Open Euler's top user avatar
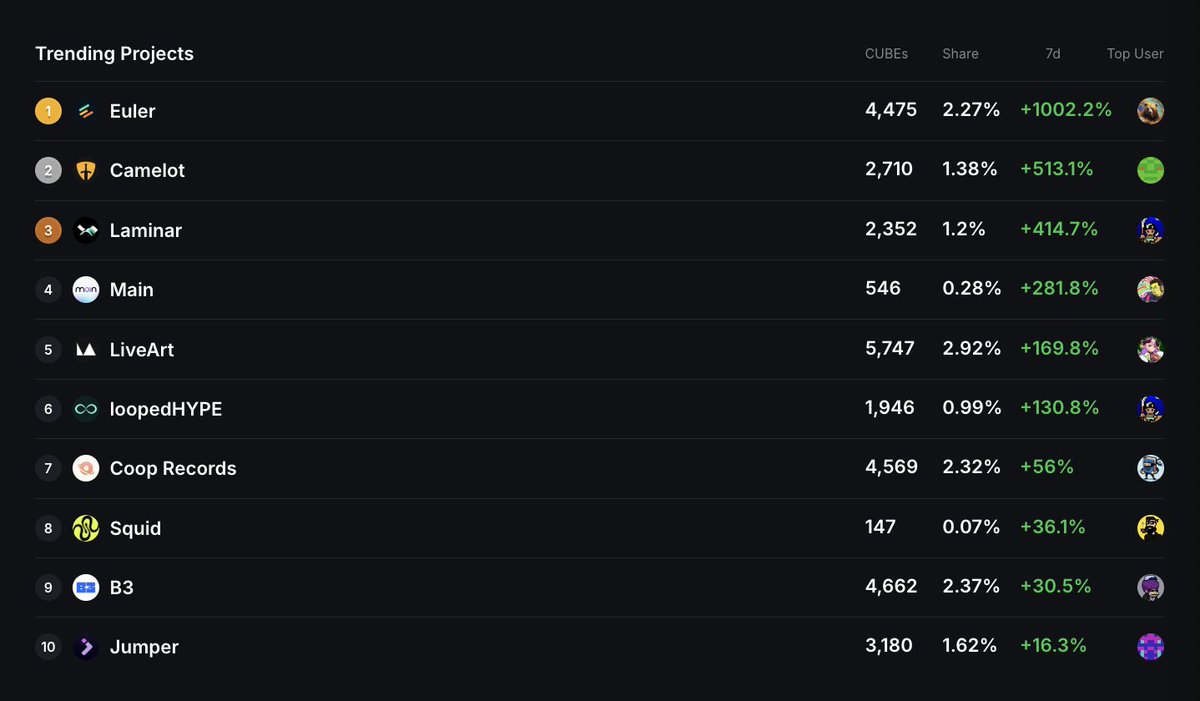Viewport: 1200px width, 701px height. coord(1150,111)
